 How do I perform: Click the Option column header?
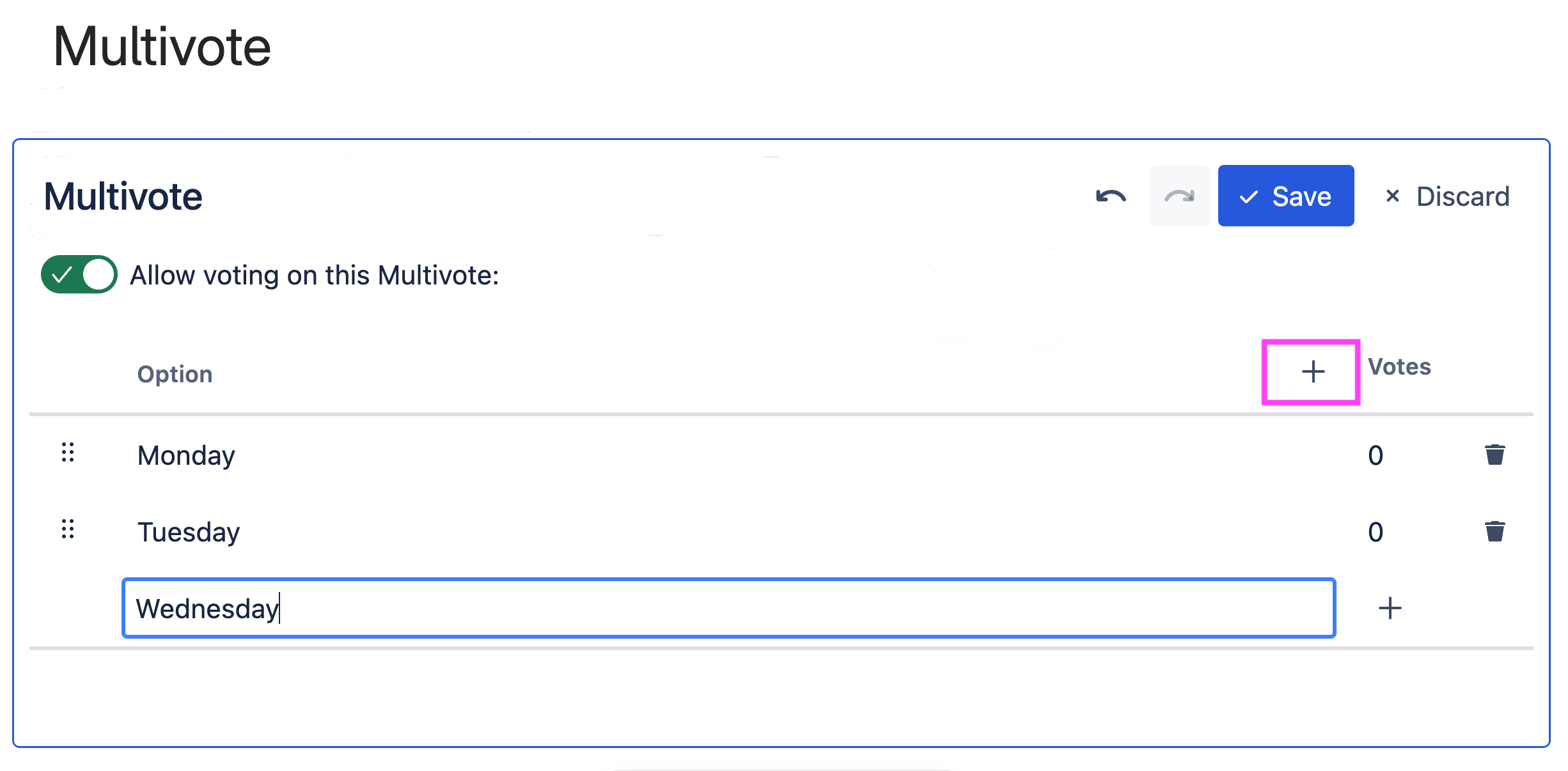(175, 374)
